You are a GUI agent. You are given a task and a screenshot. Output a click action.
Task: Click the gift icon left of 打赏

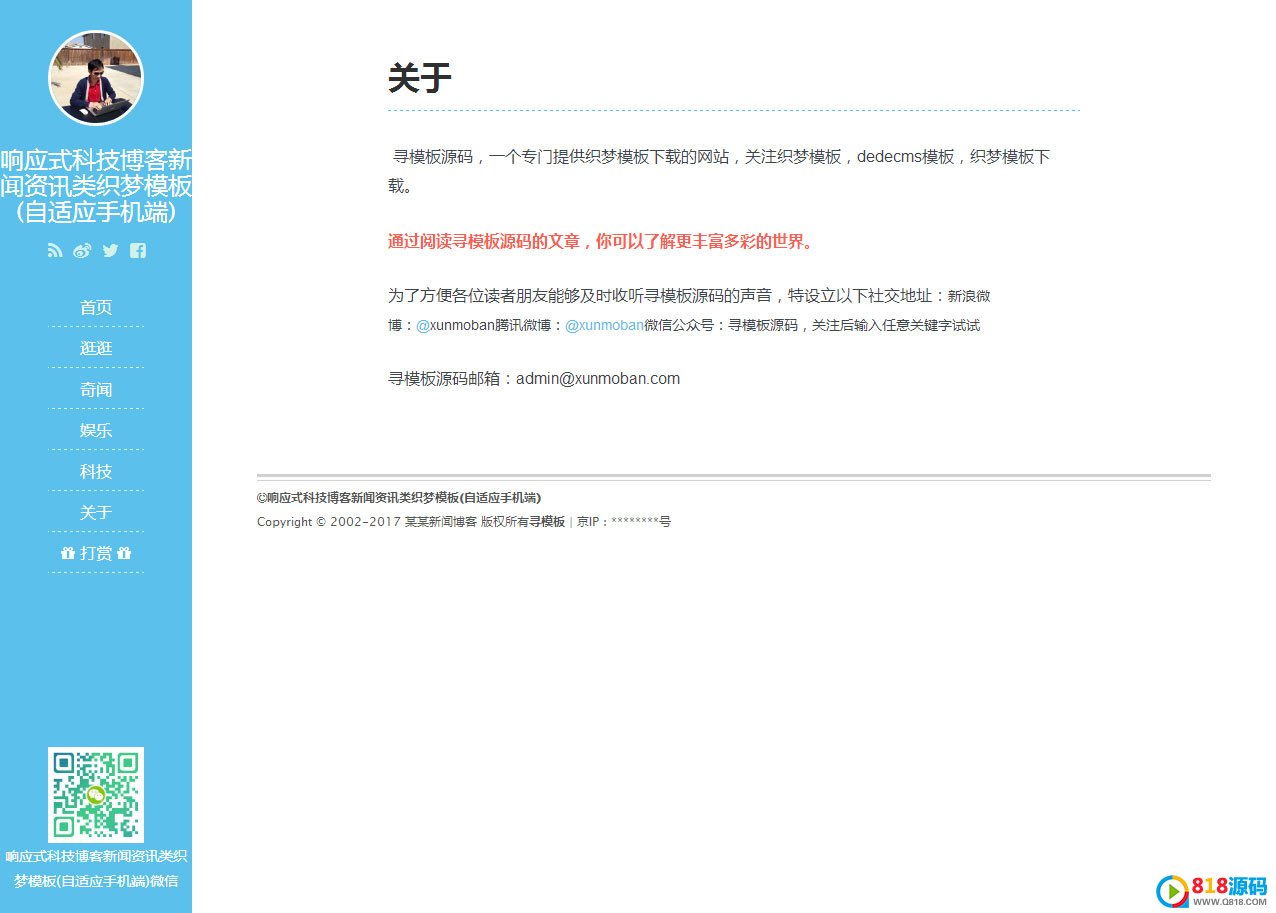[x=68, y=553]
